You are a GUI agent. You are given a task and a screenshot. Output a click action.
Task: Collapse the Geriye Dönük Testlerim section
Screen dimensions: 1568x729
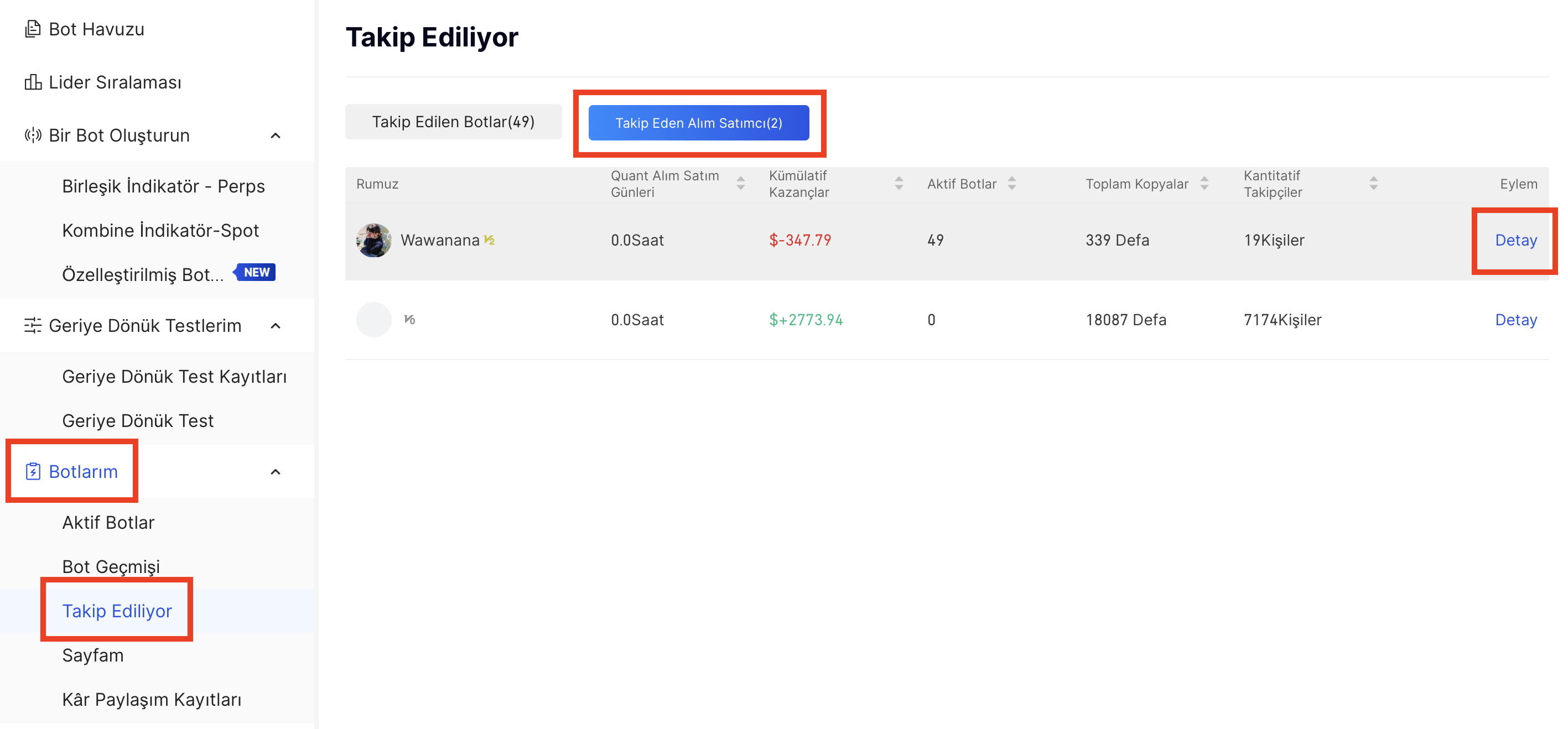[x=275, y=326]
